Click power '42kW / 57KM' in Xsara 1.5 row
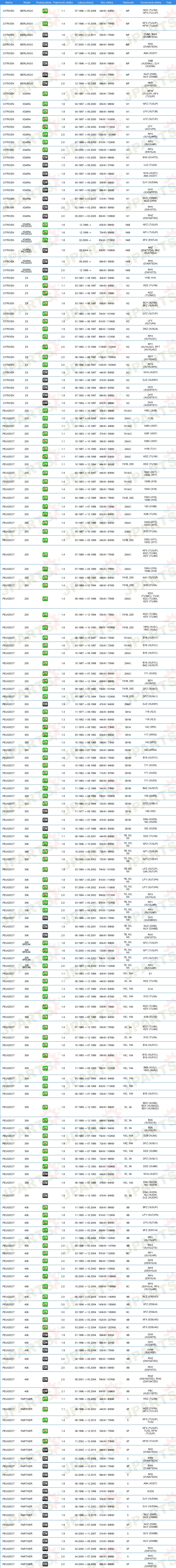The image size is (176, 1568). pyautogui.click(x=107, y=166)
